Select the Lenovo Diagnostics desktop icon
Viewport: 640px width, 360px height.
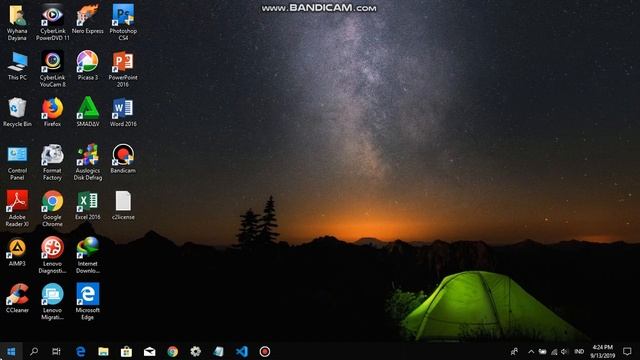tap(53, 255)
